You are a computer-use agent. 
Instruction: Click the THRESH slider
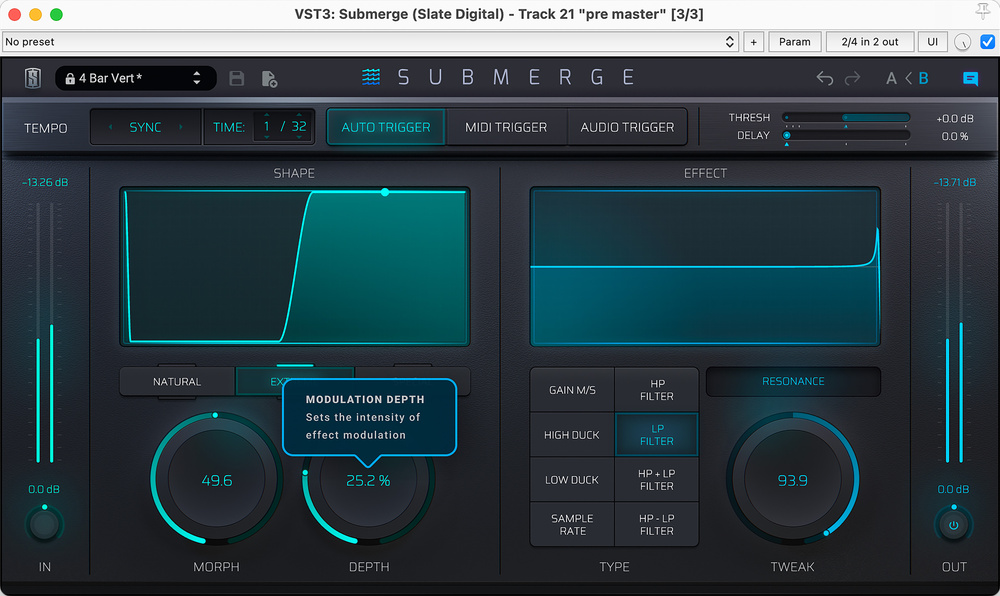tap(846, 118)
